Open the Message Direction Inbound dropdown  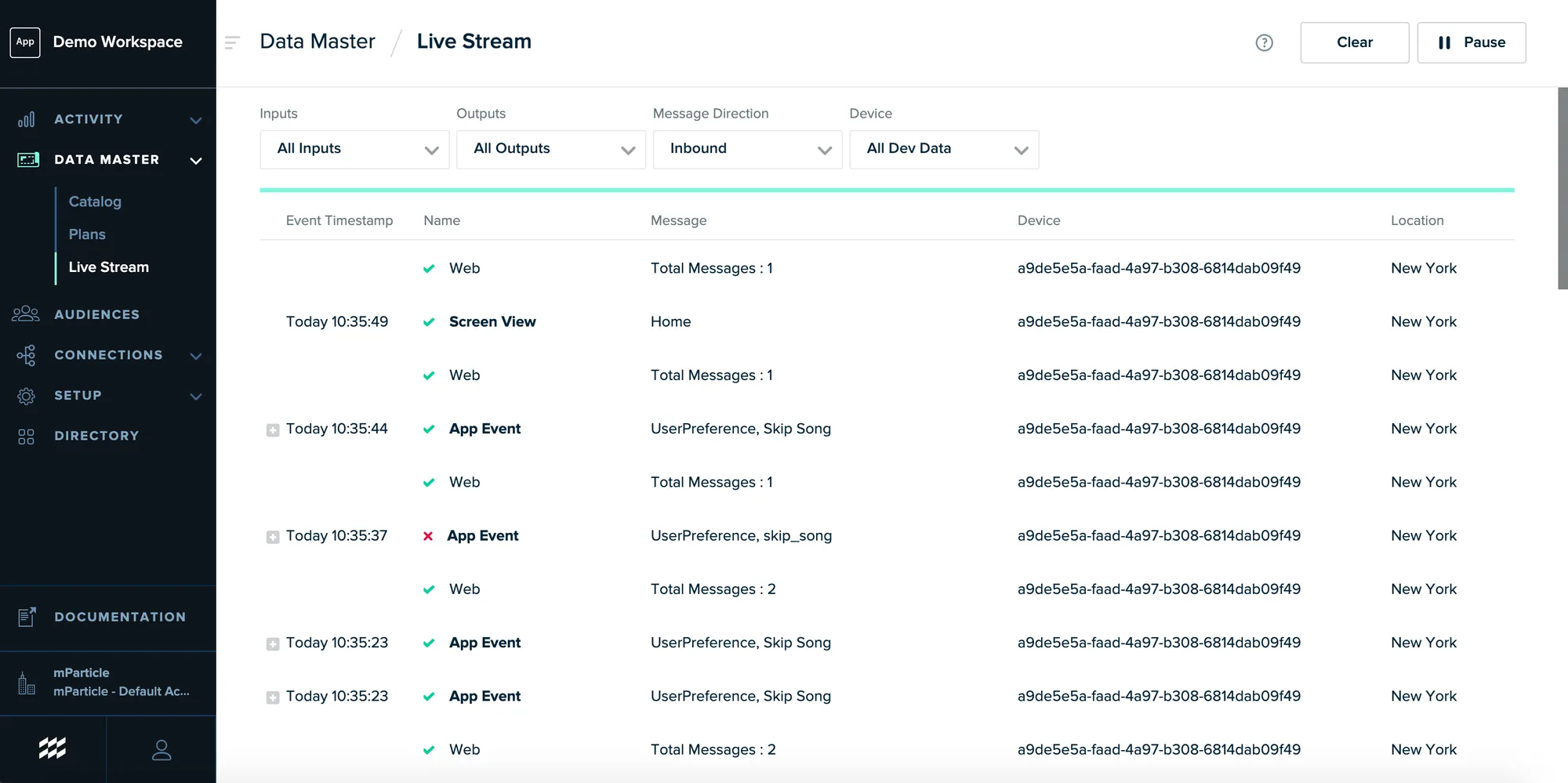click(x=746, y=149)
